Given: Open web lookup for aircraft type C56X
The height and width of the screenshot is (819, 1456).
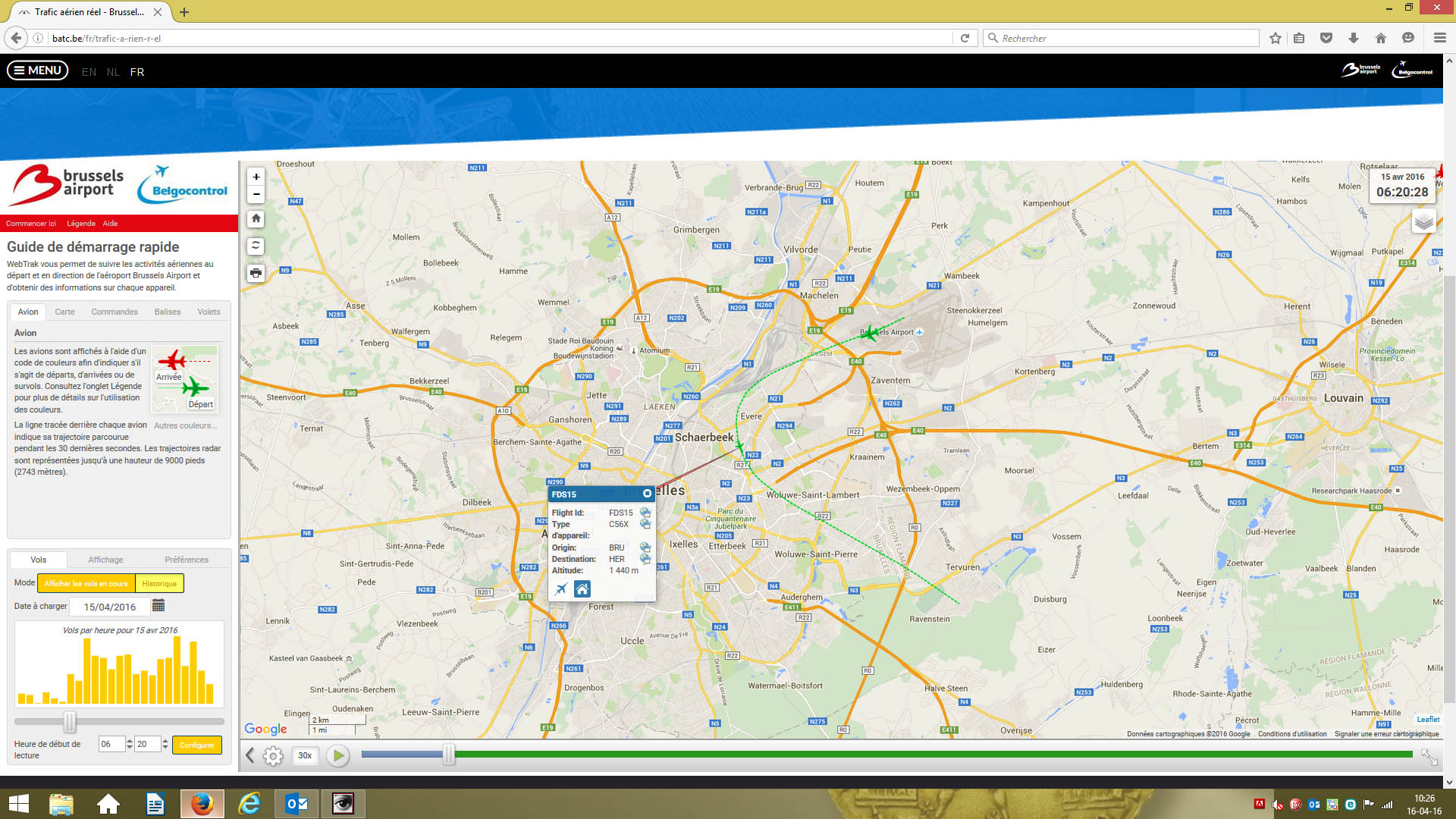Looking at the screenshot, I should coord(645,524).
